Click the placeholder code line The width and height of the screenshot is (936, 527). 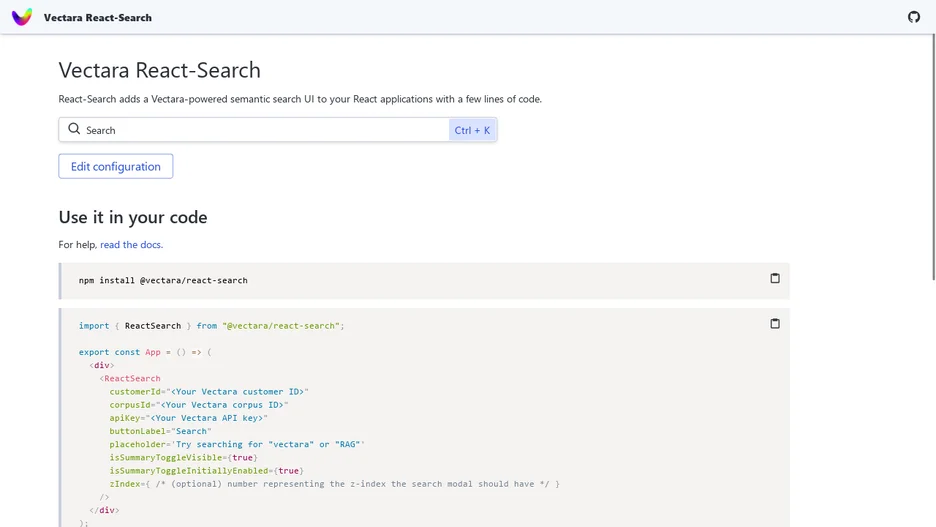(237, 444)
